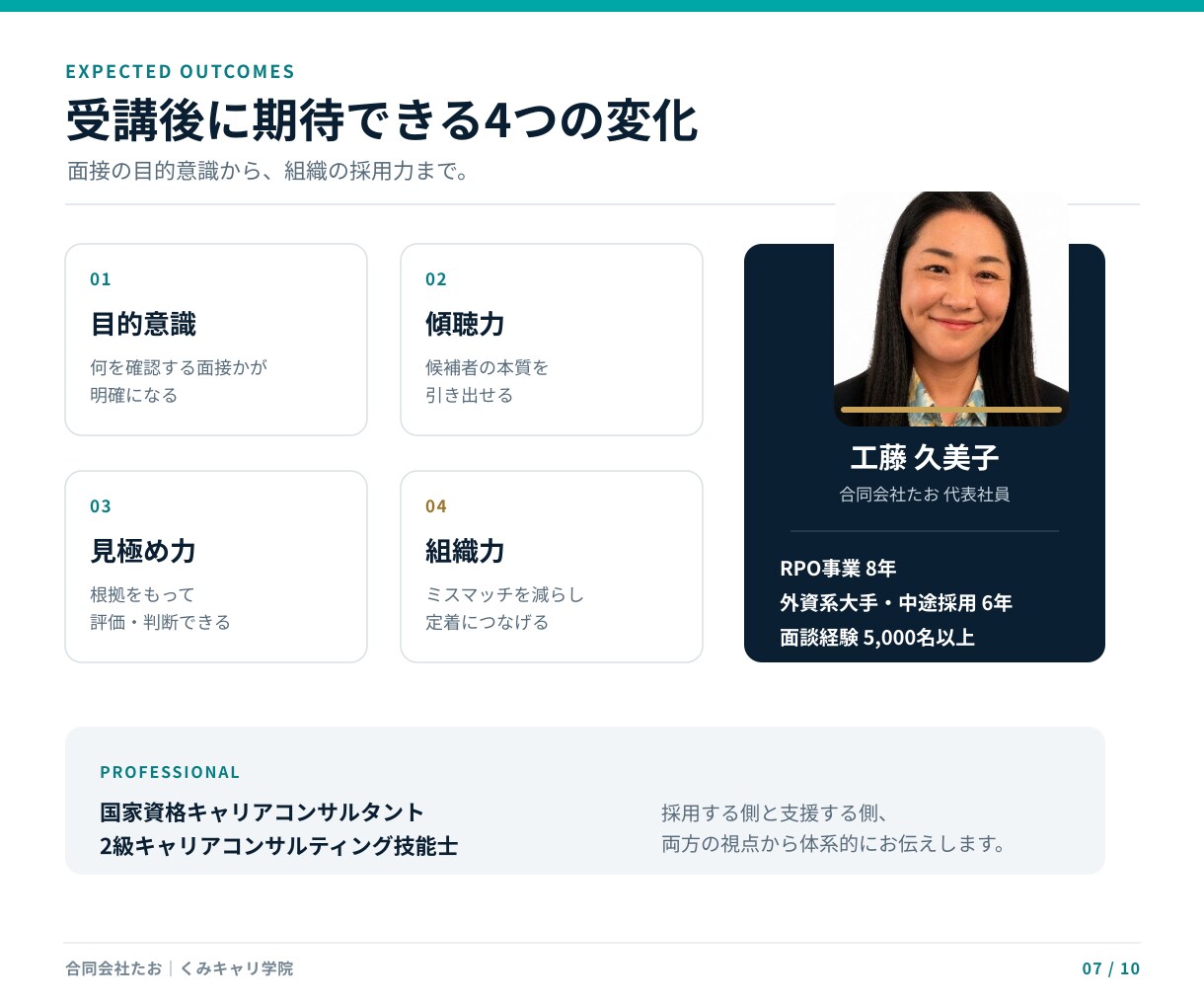
Task: Click the portrait photo of 工藤 久美子
Action: click(951, 309)
